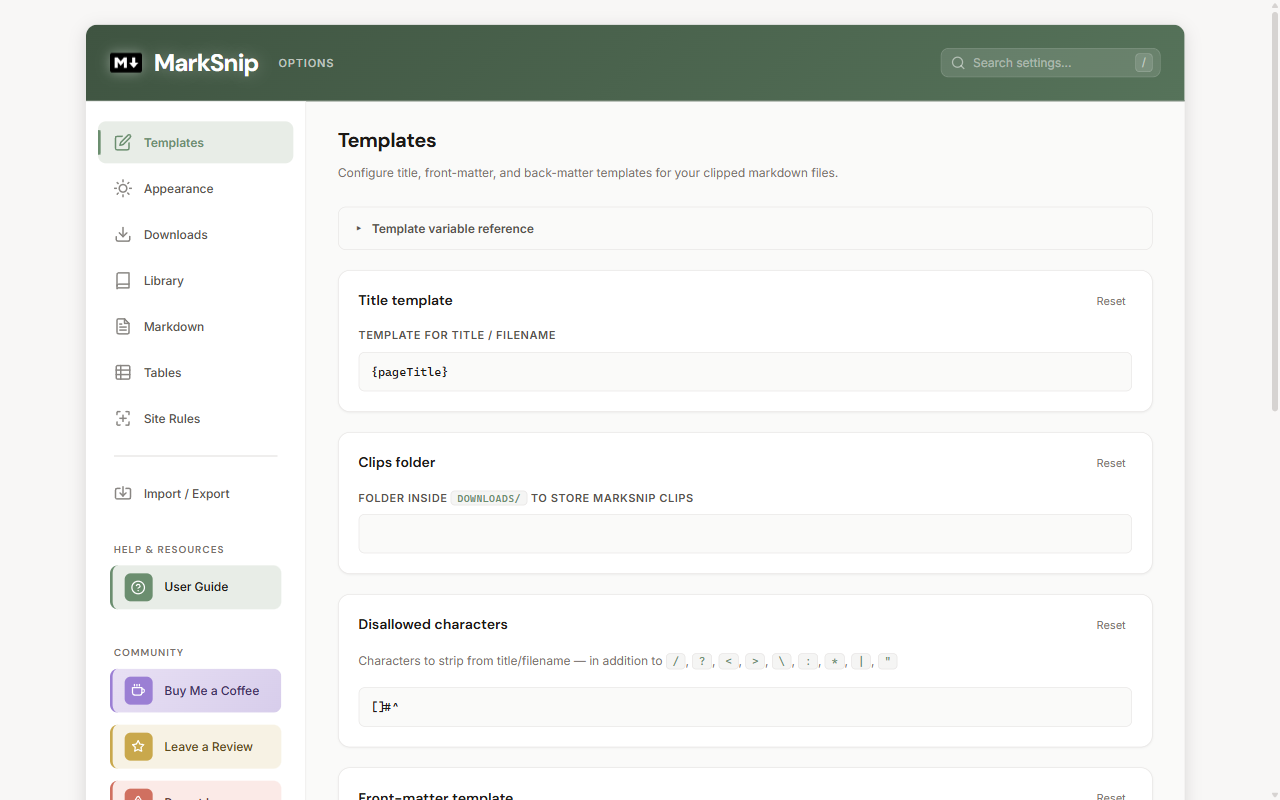Click Leave a Review button

pos(196,747)
